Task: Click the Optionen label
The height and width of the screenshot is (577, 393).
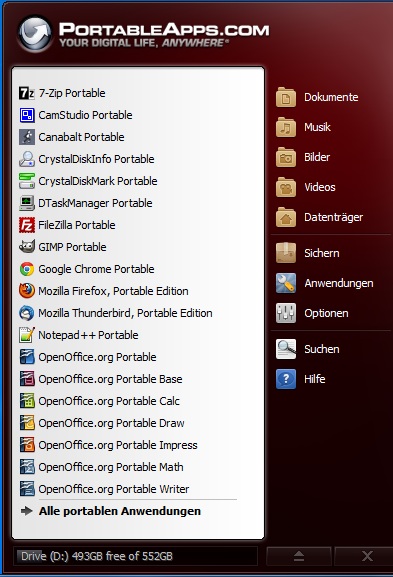Action: pos(326,313)
